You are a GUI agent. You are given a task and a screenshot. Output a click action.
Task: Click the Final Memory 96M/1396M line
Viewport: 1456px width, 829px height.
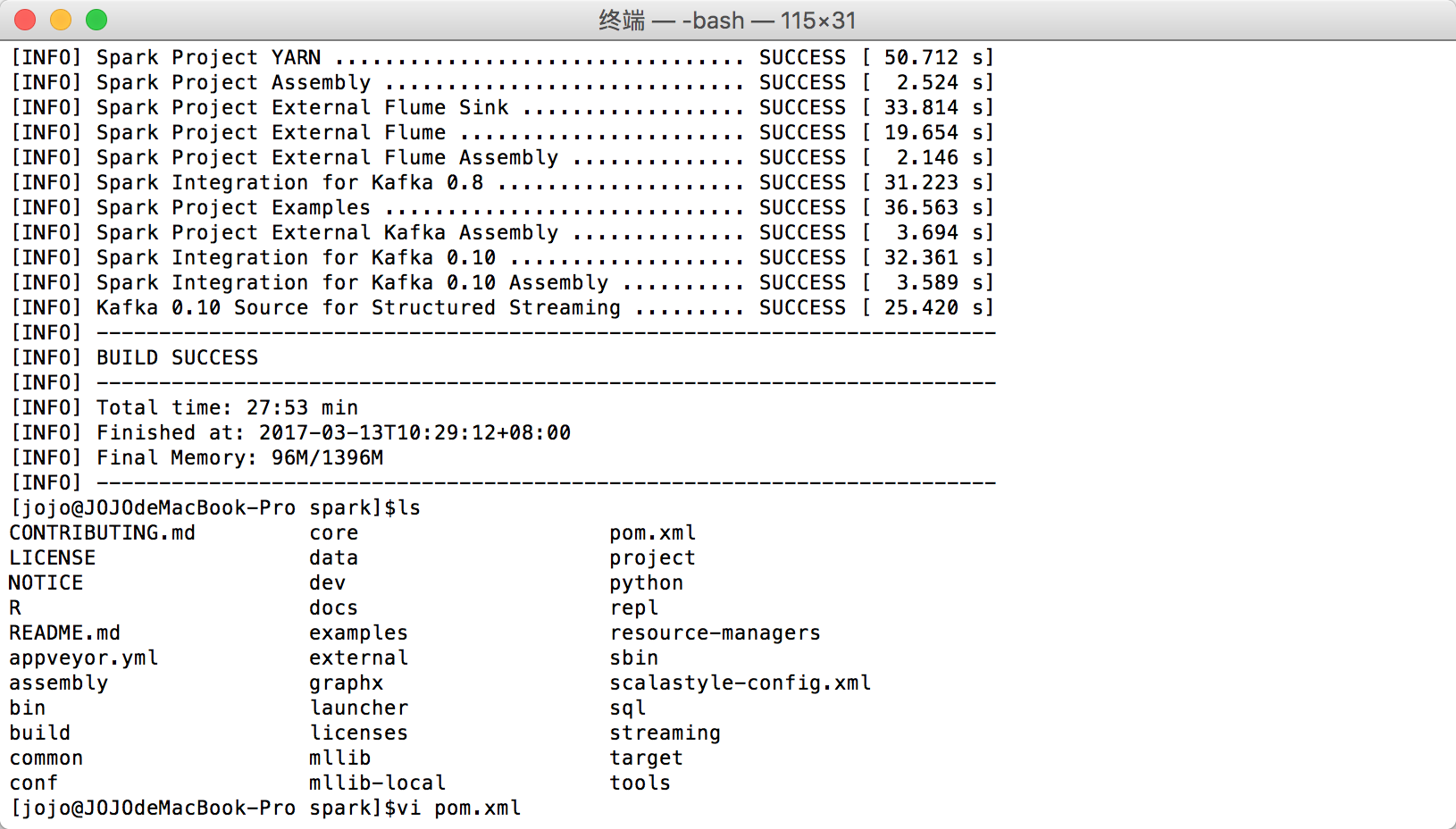(x=239, y=457)
